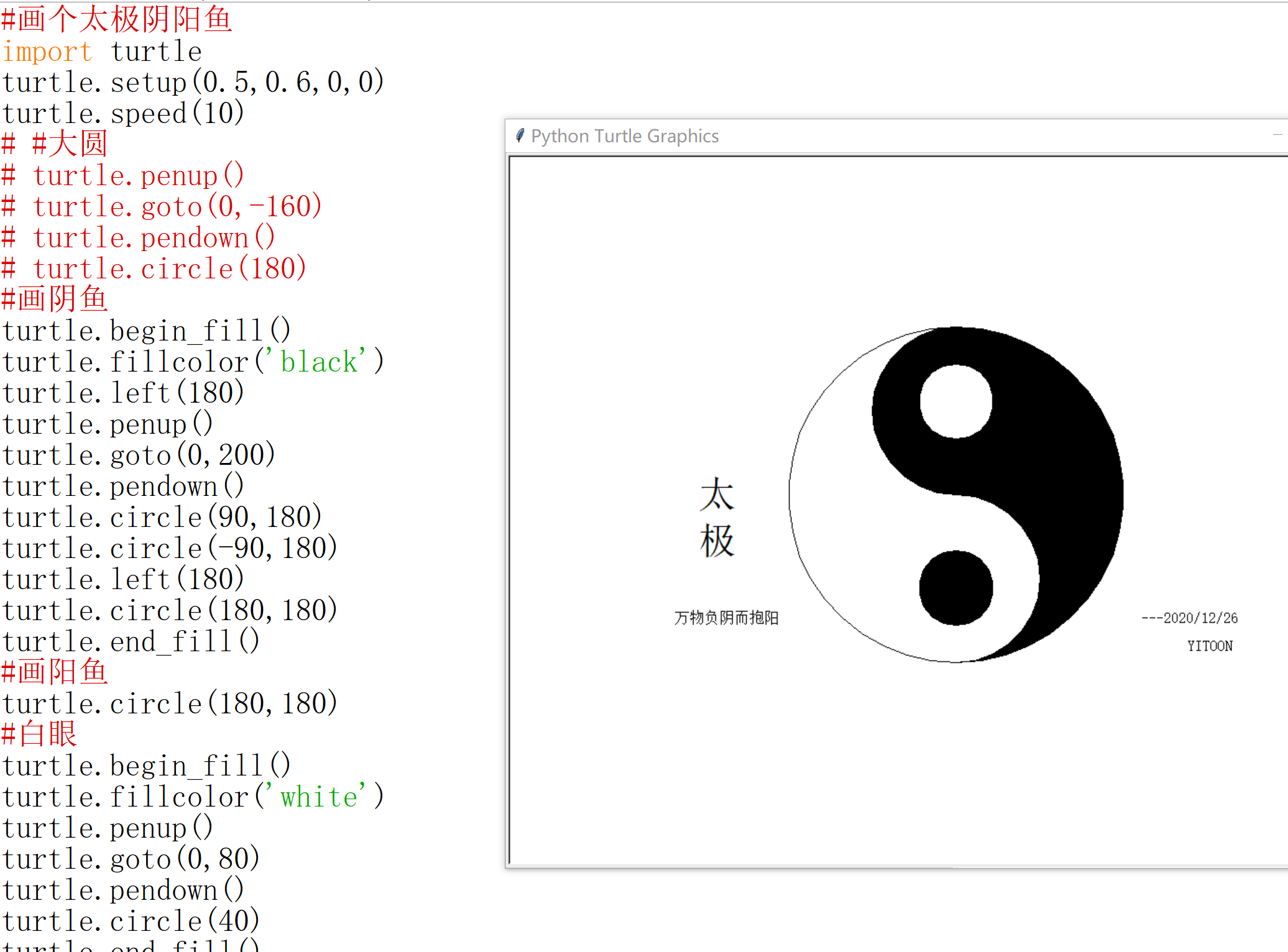Click the 'black' string in fillcolor

[319, 362]
